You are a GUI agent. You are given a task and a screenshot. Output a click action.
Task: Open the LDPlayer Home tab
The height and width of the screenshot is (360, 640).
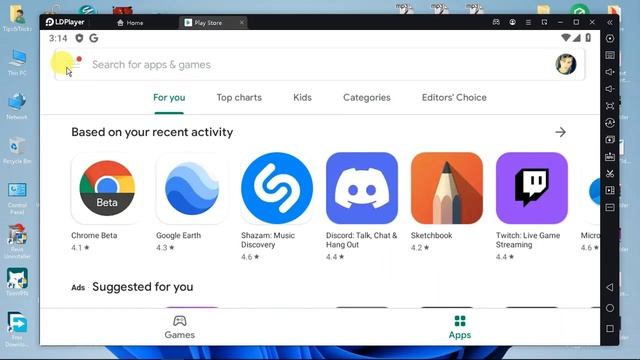click(130, 23)
